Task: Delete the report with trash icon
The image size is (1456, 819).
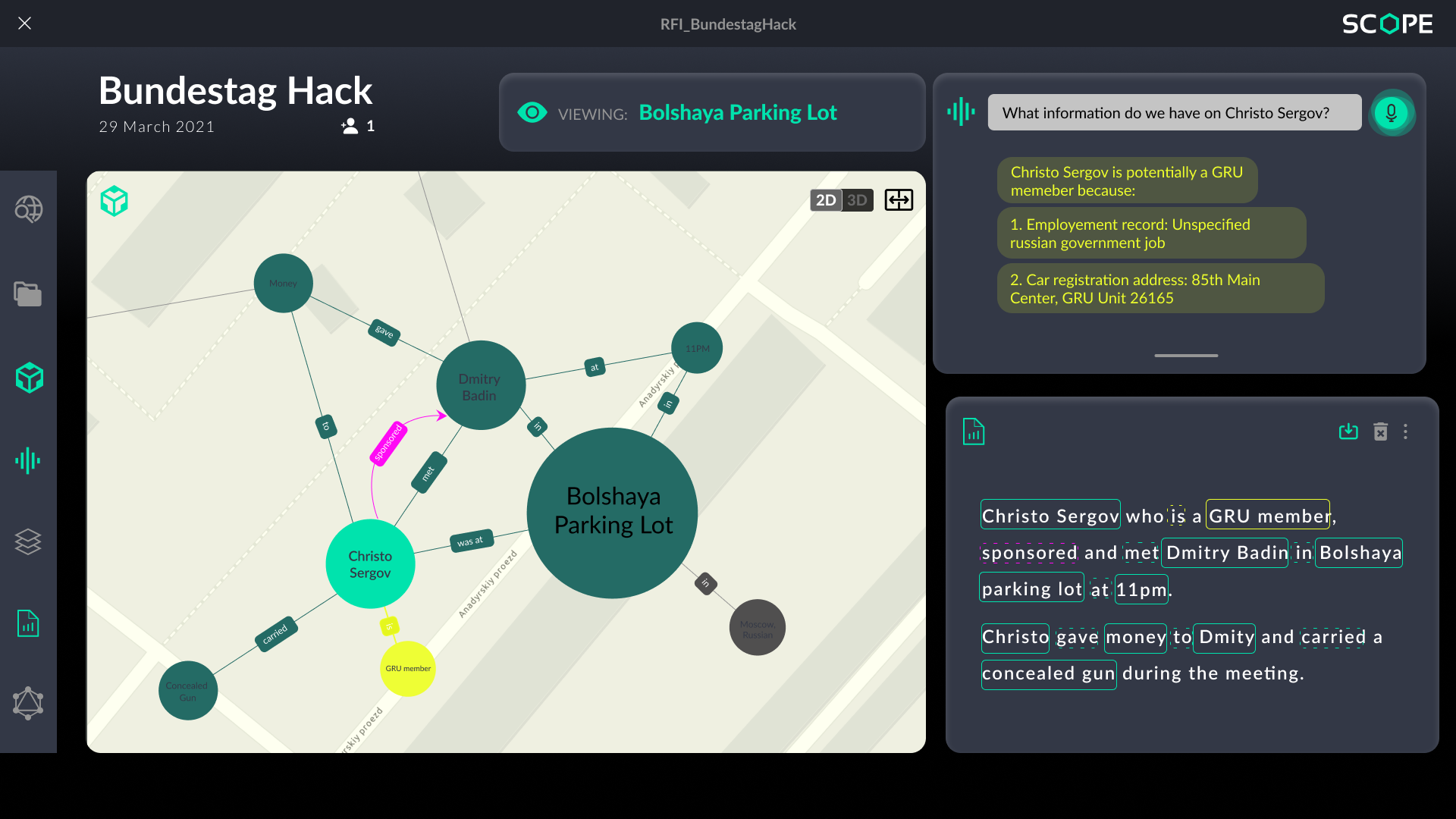Action: tap(1380, 431)
